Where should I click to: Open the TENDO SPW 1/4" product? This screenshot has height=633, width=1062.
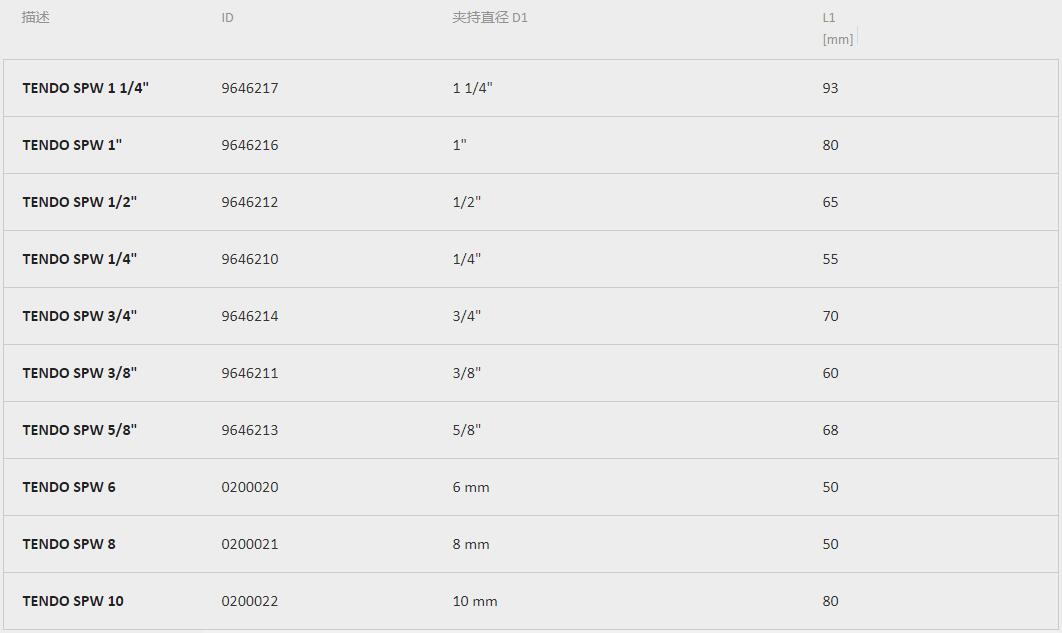point(79,259)
